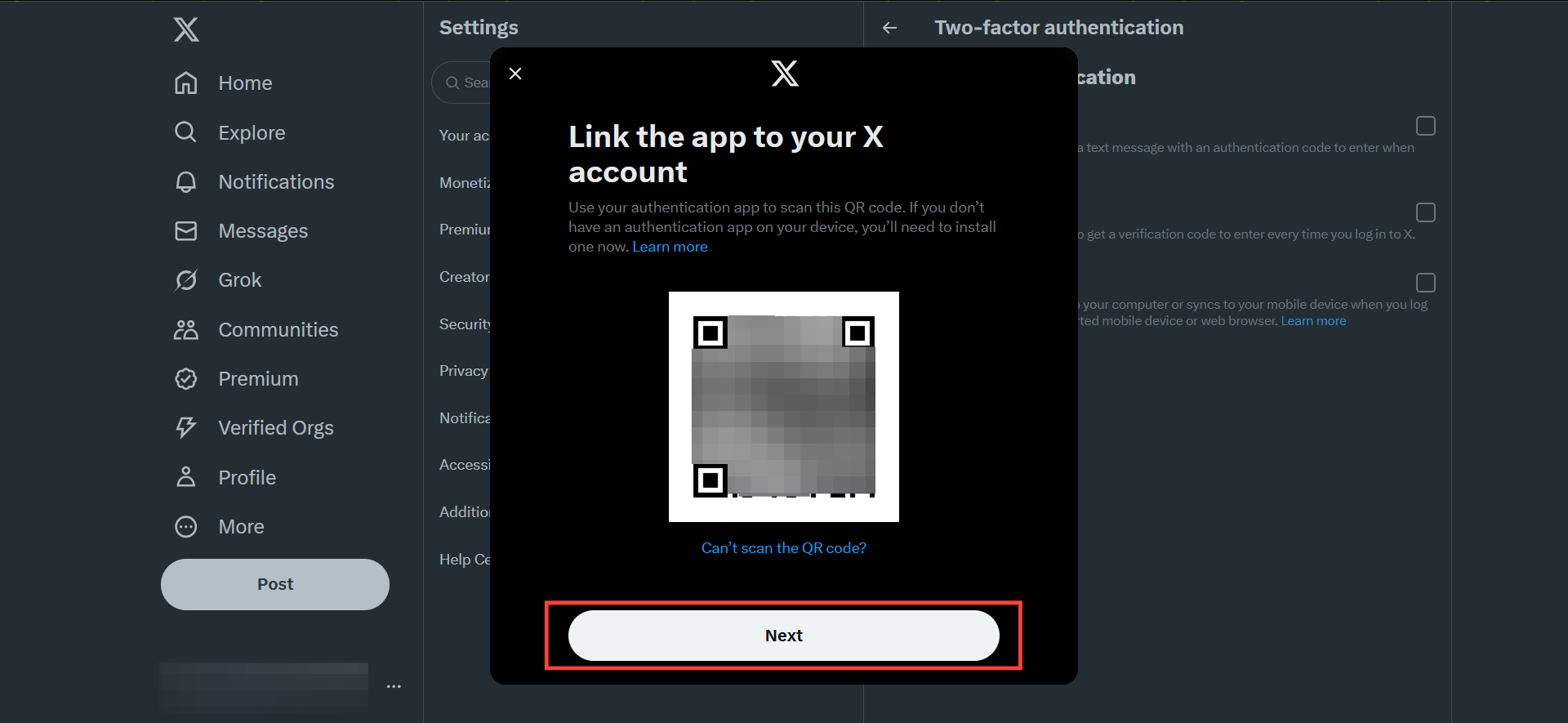Viewport: 1568px width, 723px height.
Task: Open the Communities label
Action: click(278, 330)
